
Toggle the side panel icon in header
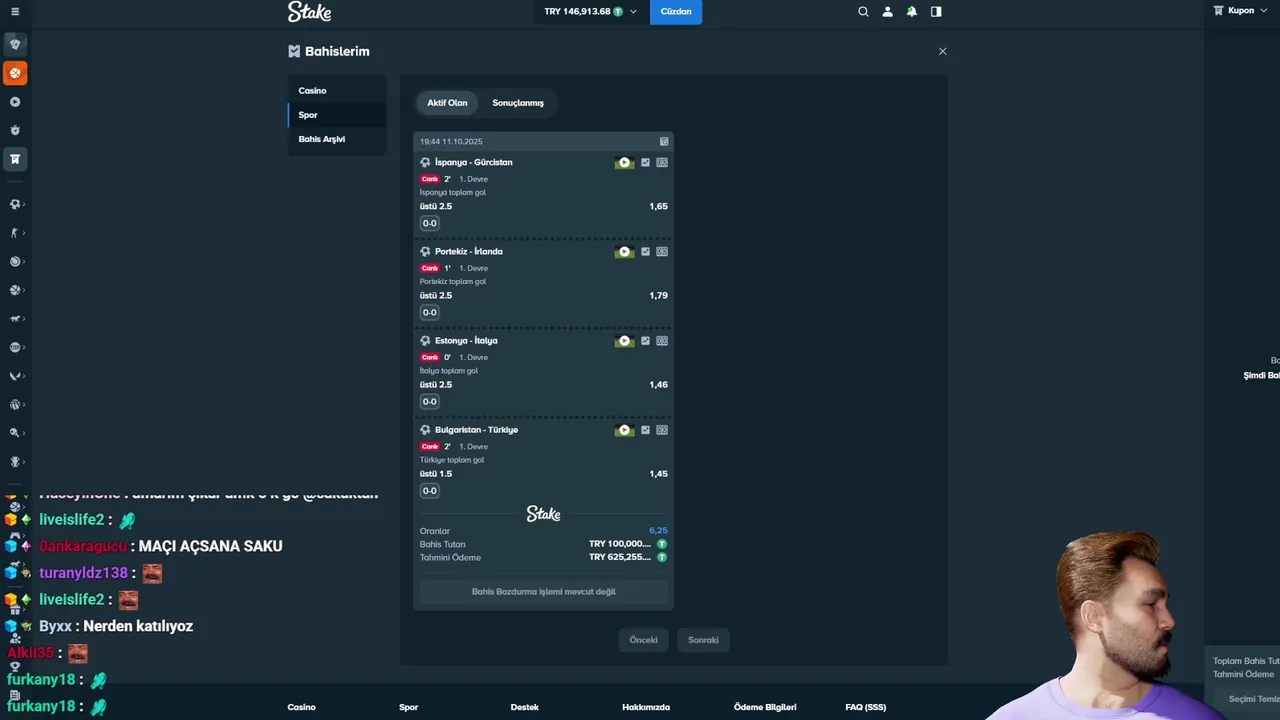tap(936, 12)
